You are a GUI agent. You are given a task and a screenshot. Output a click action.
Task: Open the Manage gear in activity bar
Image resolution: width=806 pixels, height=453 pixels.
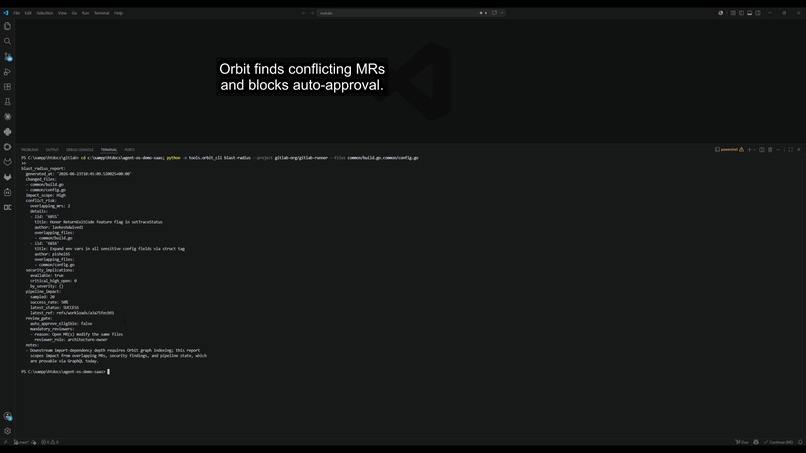tap(7, 431)
